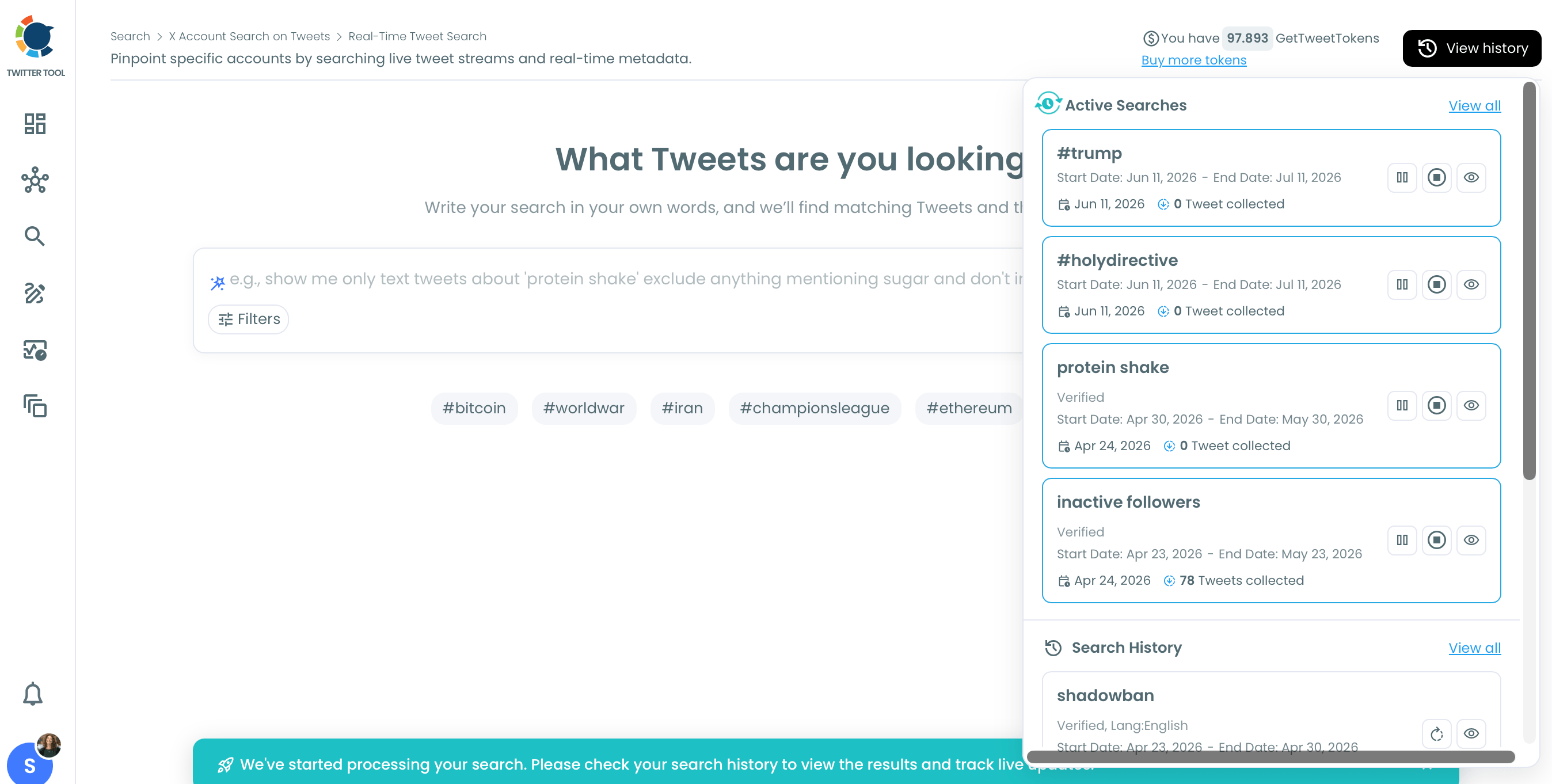View results of protein shake search

tap(1471, 405)
